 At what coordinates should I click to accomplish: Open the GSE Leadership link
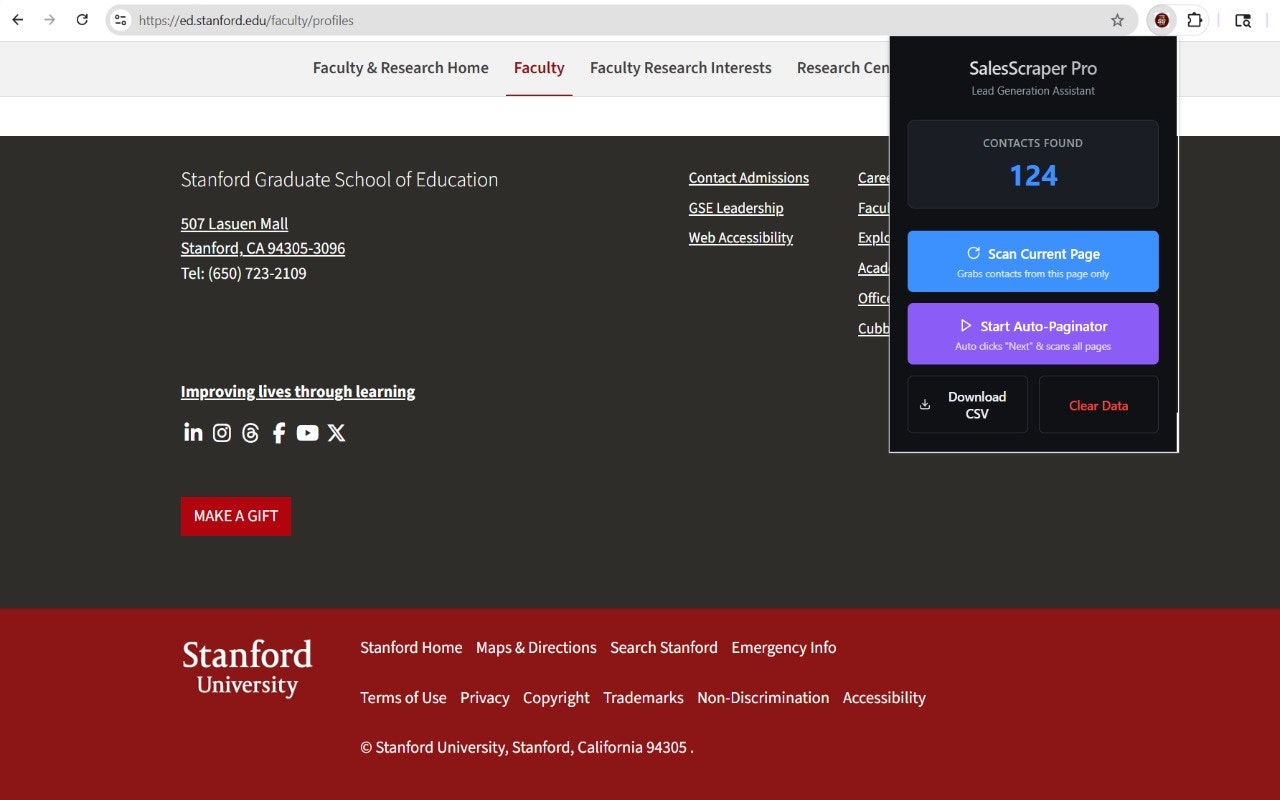pyautogui.click(x=736, y=208)
